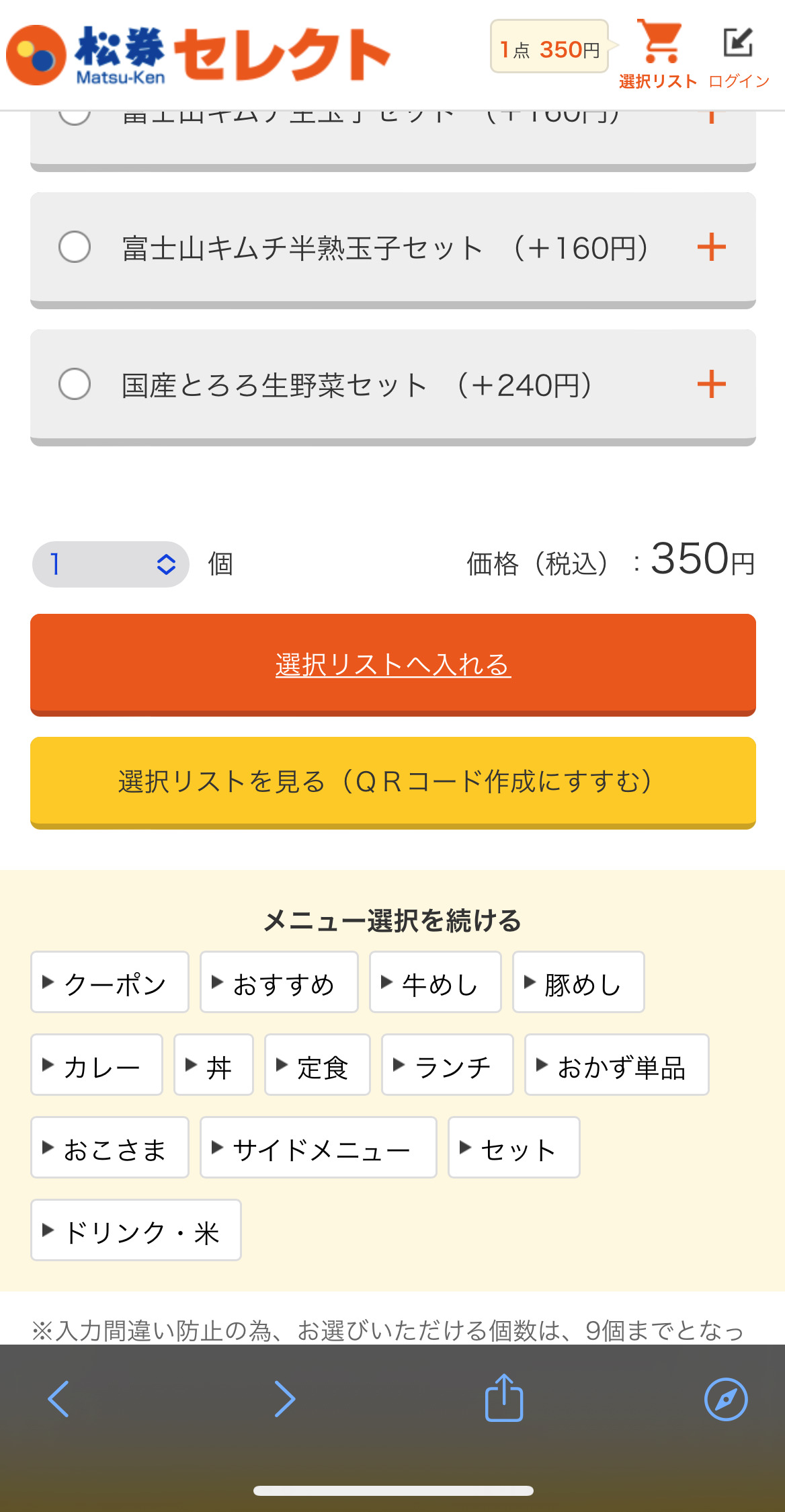Go back with the browser back arrow

[x=58, y=1399]
